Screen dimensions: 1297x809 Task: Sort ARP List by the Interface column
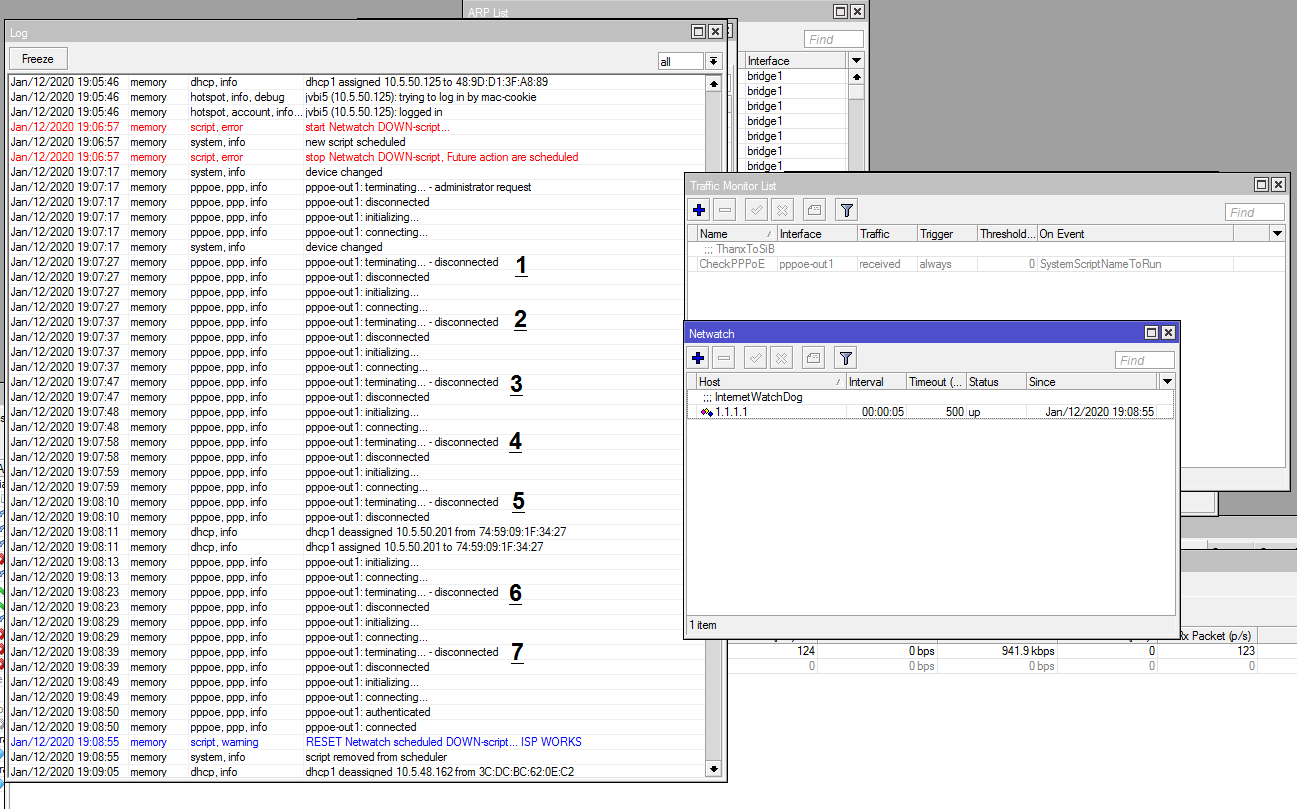[x=796, y=61]
